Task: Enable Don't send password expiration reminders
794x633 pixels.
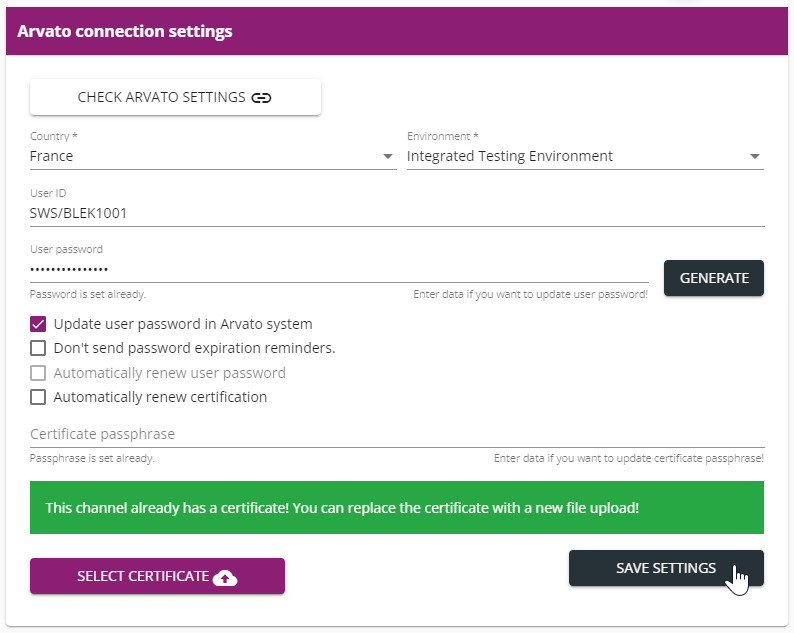Action: (x=38, y=348)
